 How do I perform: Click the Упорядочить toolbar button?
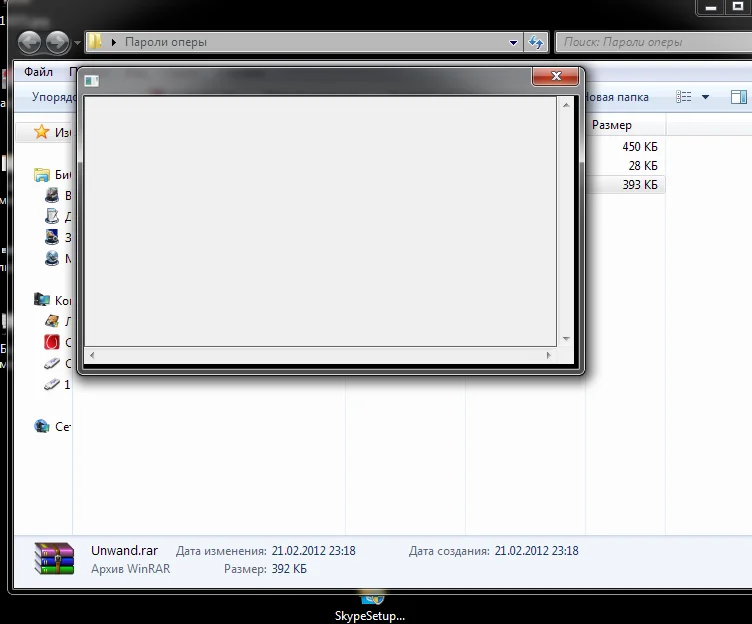point(54,97)
